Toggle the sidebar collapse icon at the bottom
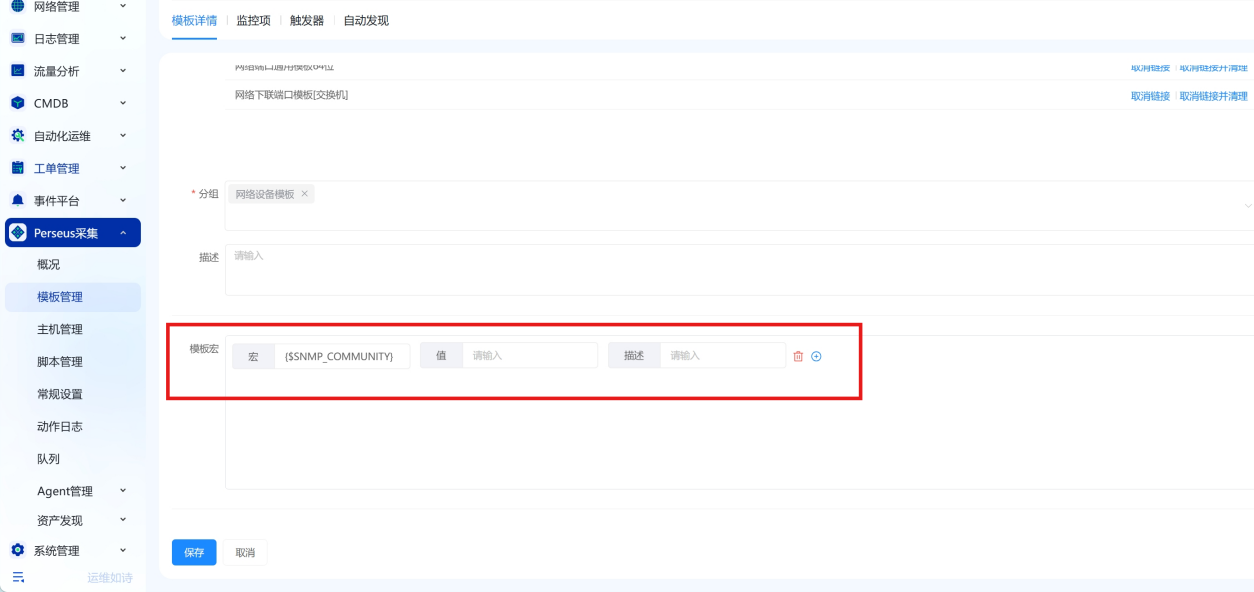 coord(18,577)
